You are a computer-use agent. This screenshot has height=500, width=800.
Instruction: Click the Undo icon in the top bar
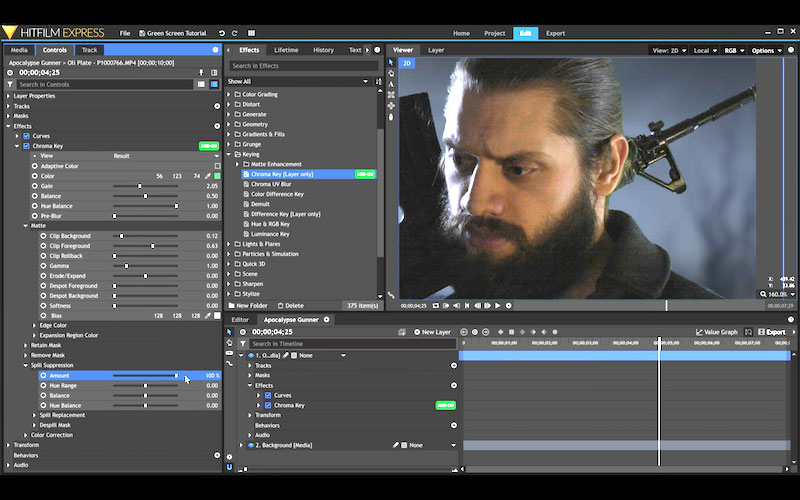click(x=221, y=33)
